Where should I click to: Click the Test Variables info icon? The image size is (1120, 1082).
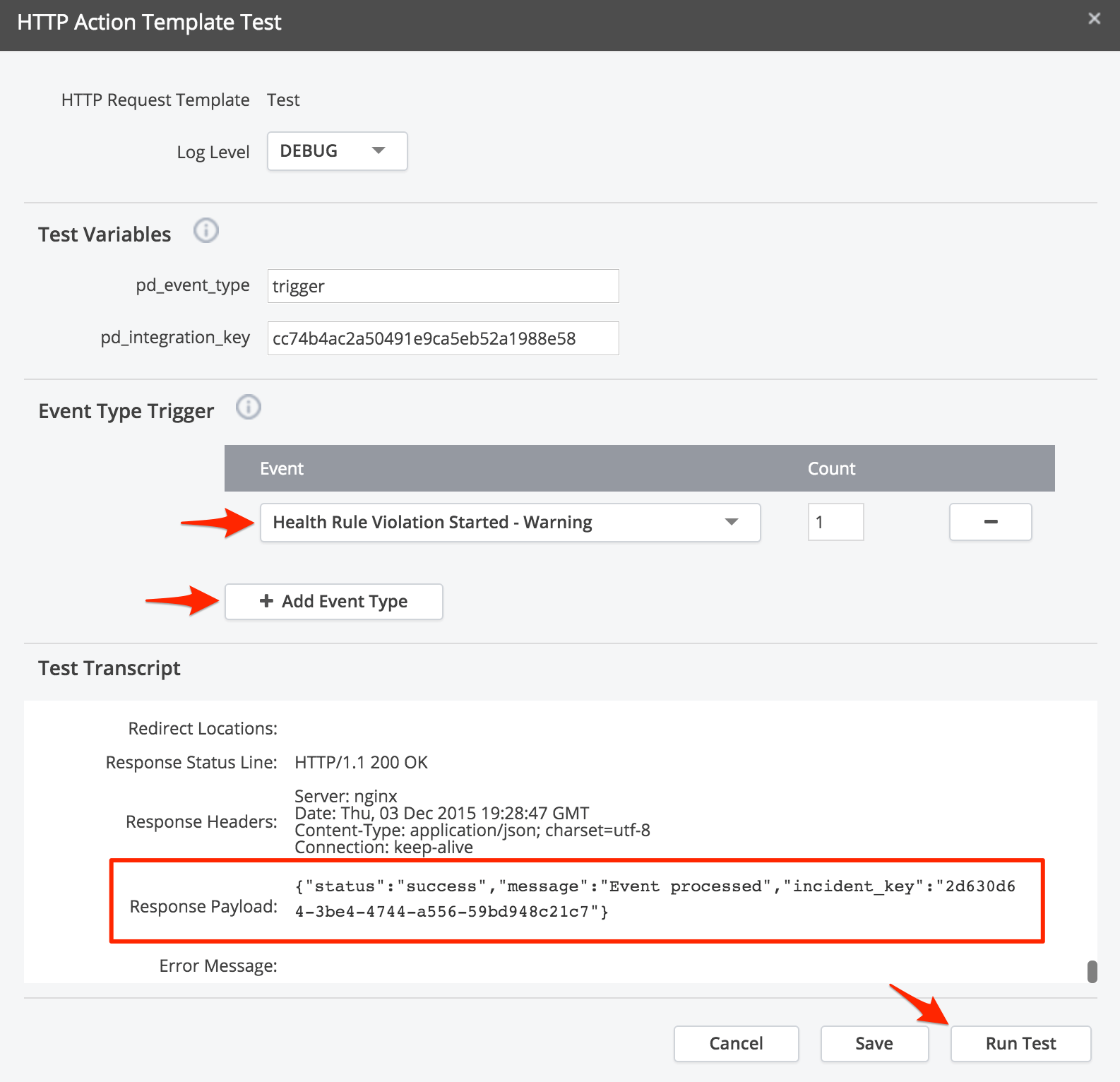(206, 231)
